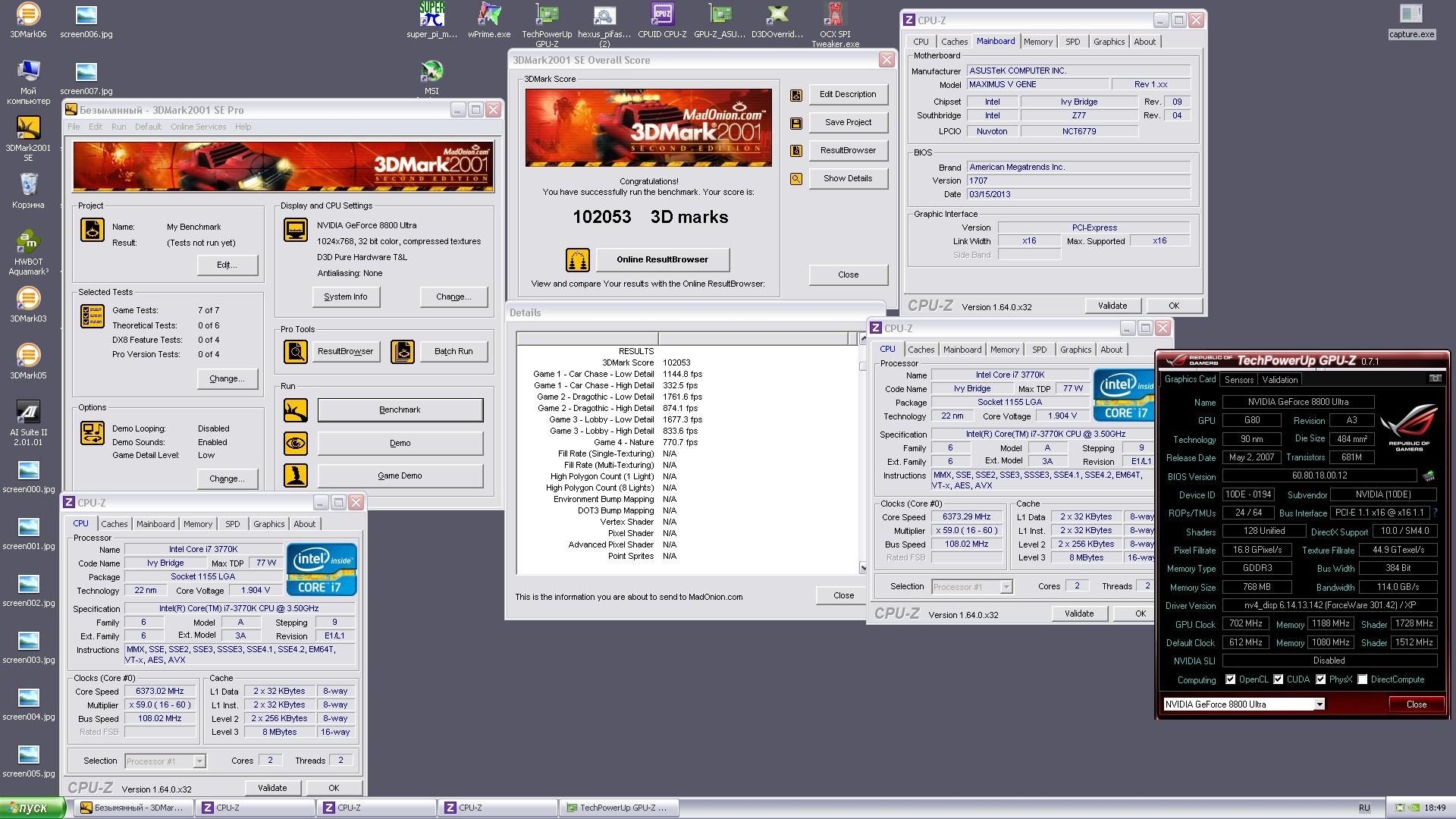Click the Online ResultBrowser people icon
The image size is (1456, 819).
pyautogui.click(x=578, y=260)
